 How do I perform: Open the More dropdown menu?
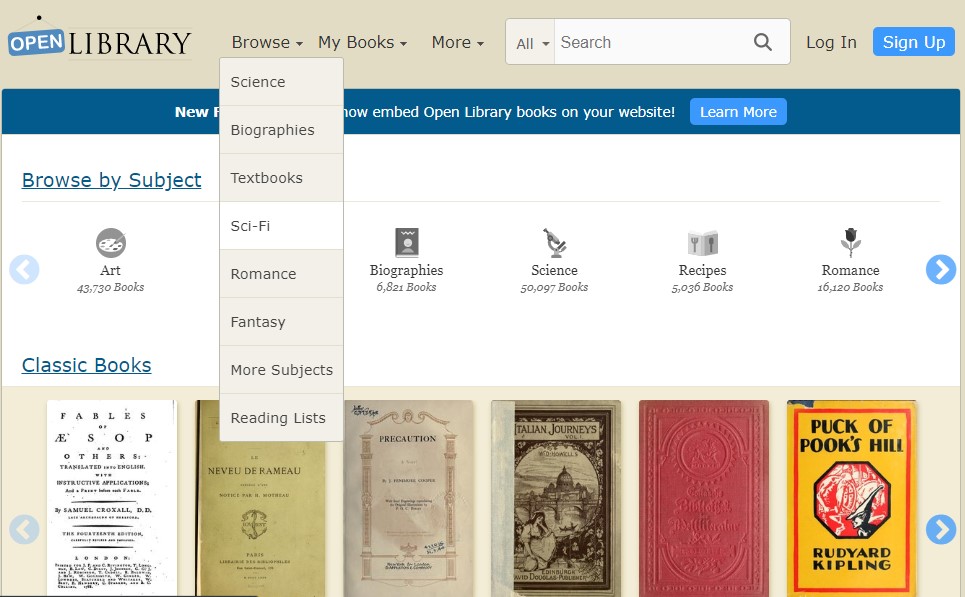[x=457, y=42]
